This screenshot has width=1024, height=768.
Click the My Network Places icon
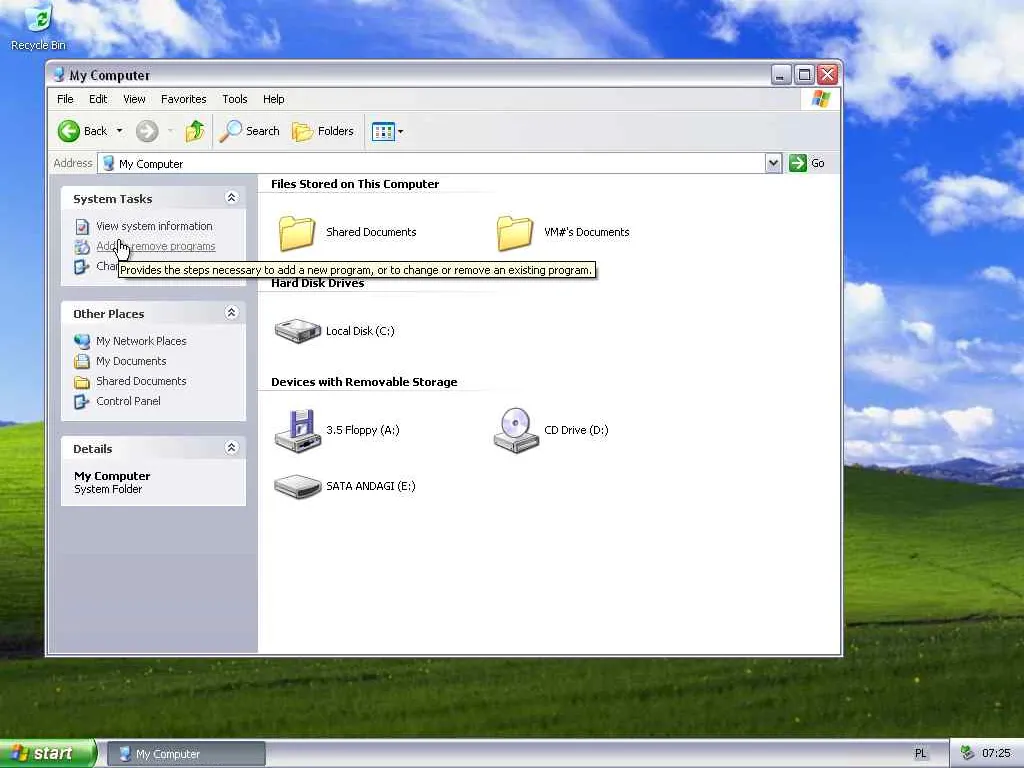tap(82, 342)
